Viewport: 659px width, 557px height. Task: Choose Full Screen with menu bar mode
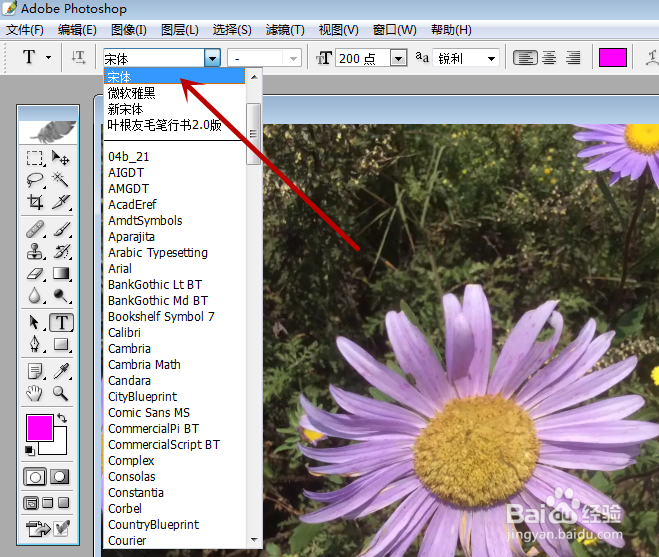[x=47, y=503]
